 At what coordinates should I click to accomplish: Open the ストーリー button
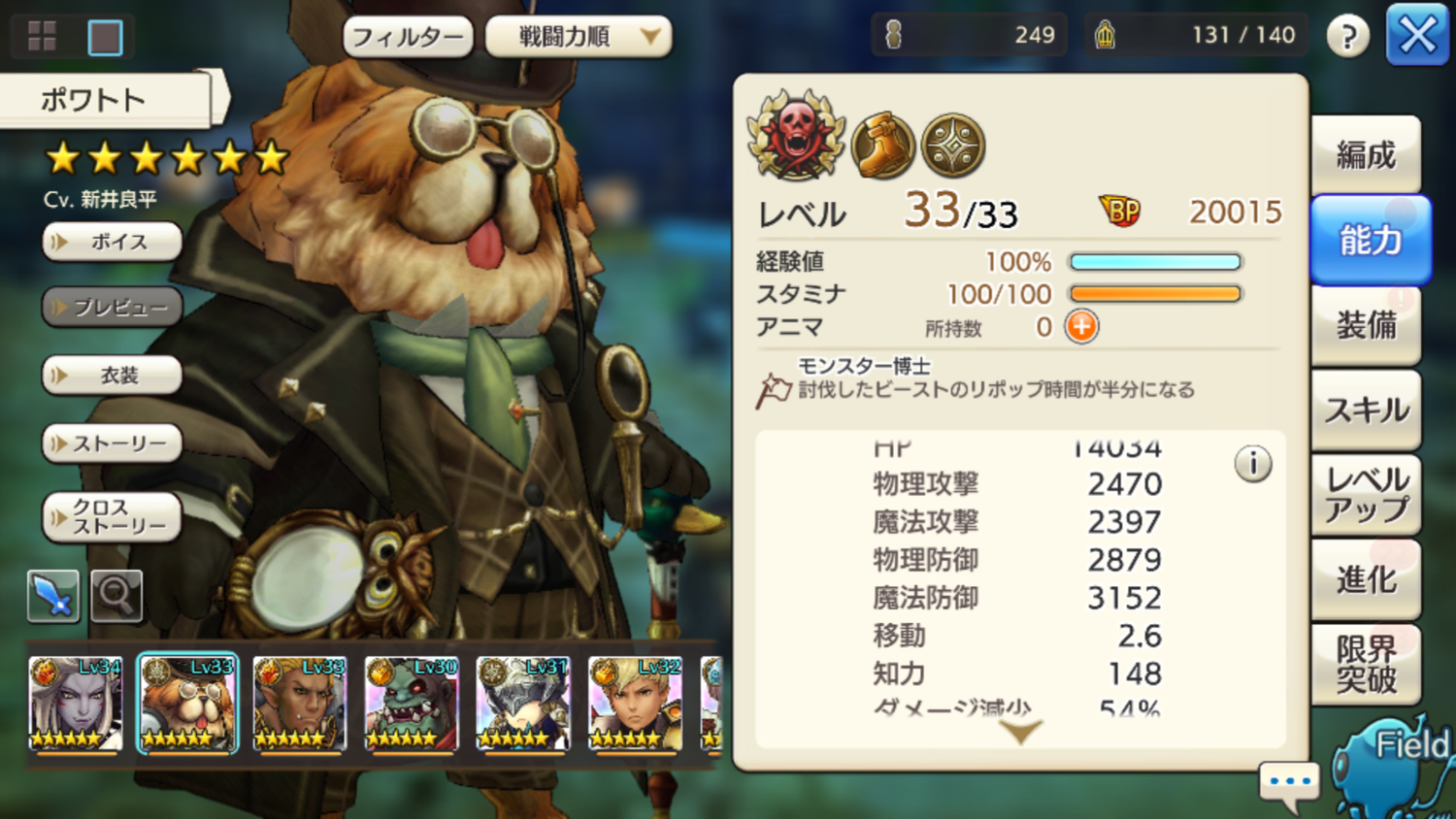[x=112, y=443]
